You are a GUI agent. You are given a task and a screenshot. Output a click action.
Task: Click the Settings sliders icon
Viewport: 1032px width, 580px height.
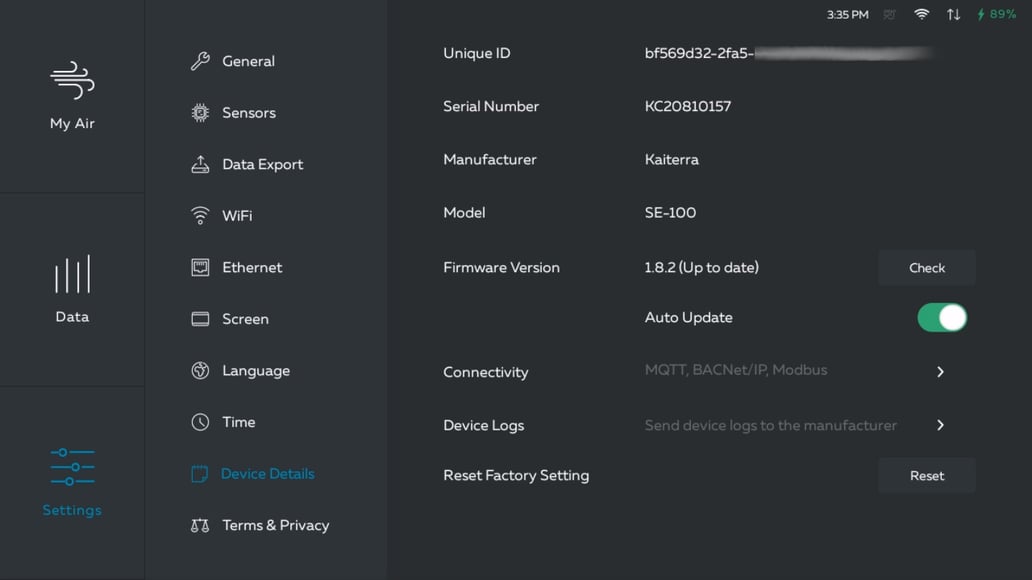[x=71, y=466]
